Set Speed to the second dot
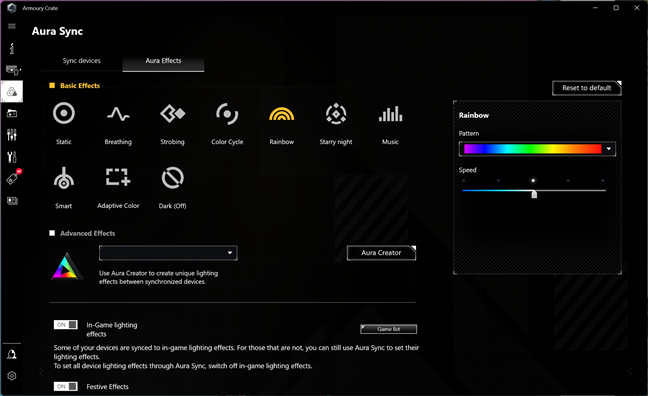This screenshot has width=648, height=396. [x=498, y=181]
